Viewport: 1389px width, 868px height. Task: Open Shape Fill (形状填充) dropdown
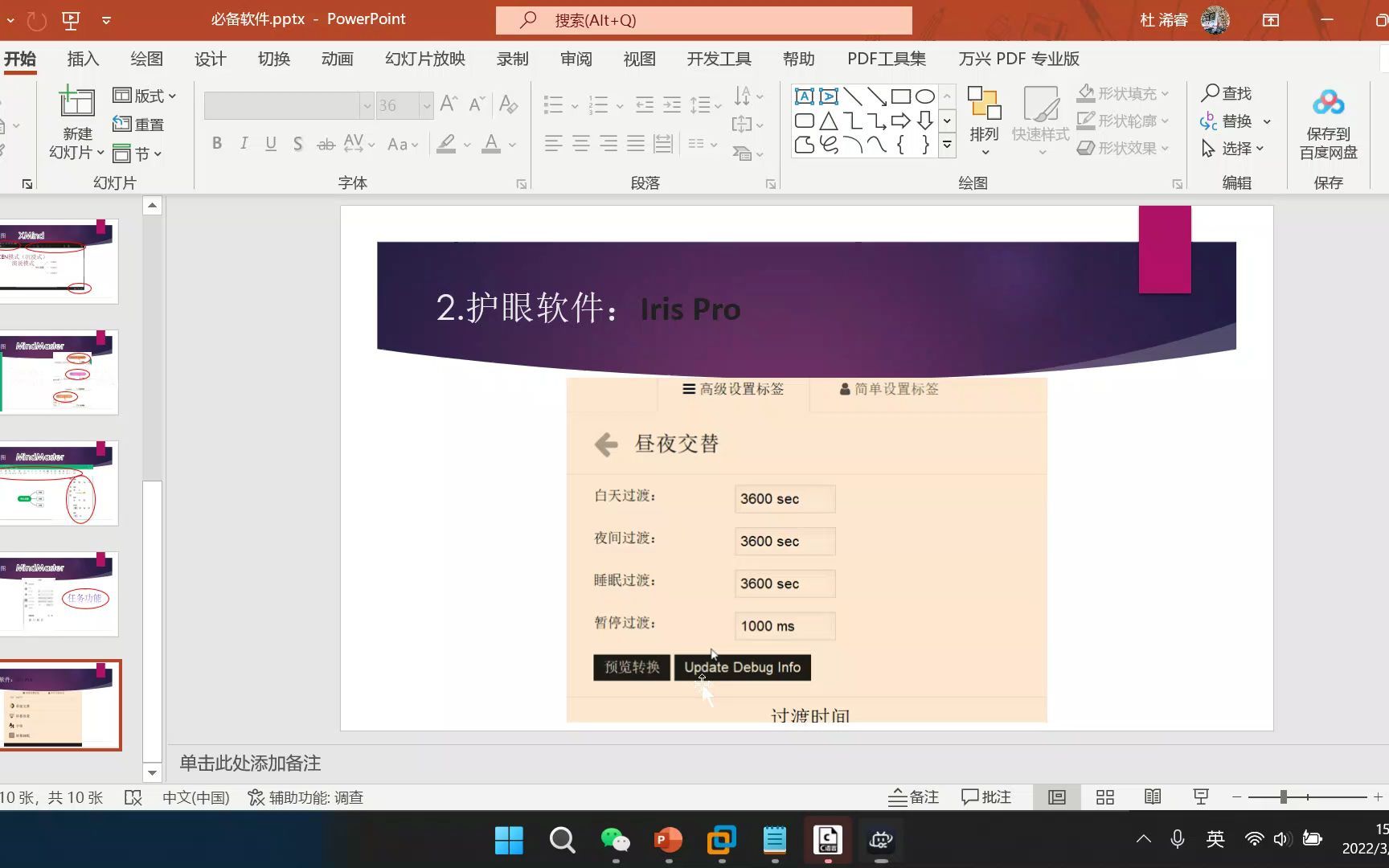[1123, 93]
